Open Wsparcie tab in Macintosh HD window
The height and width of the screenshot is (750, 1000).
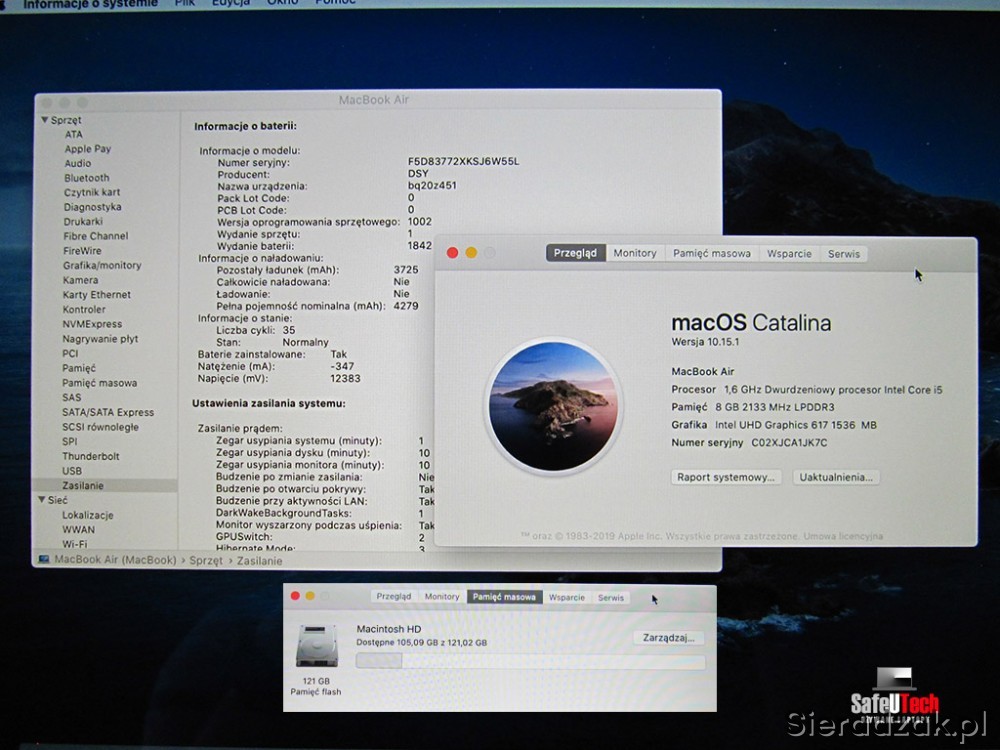(567, 597)
